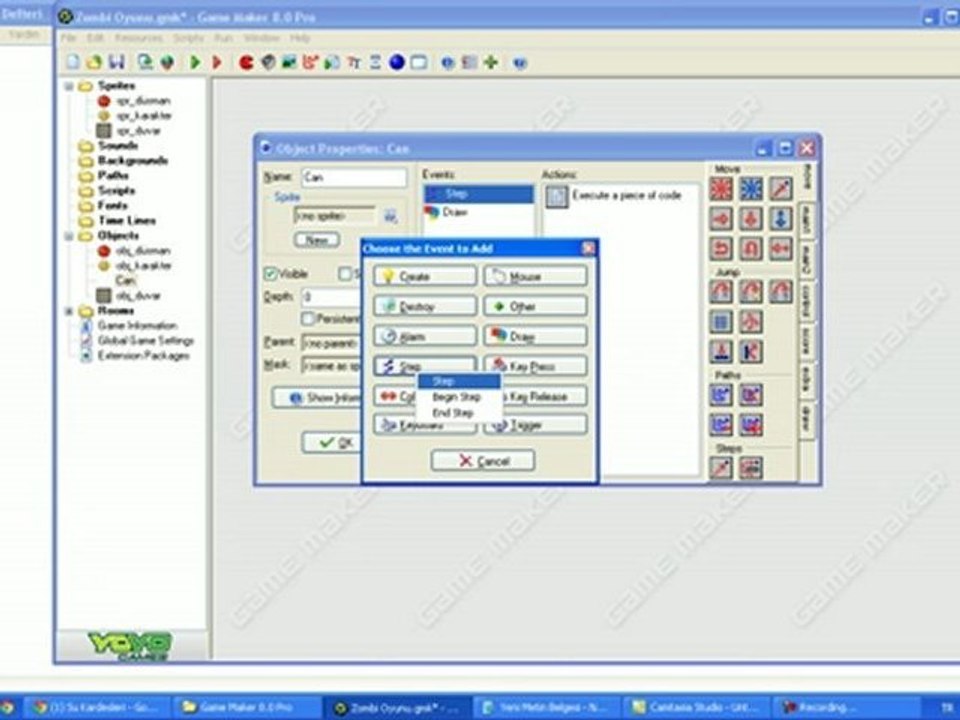Pick the Set Friction action icon
The width and height of the screenshot is (960, 720).
click(x=781, y=249)
